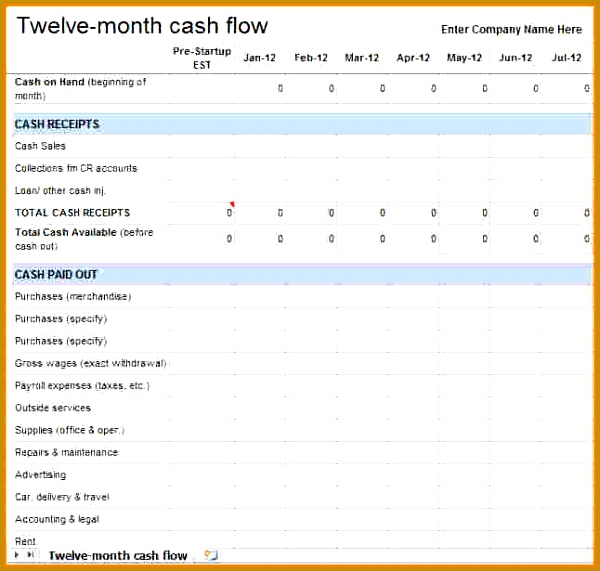
Task: Select the Repairs & maintenance label
Action: coord(67,452)
